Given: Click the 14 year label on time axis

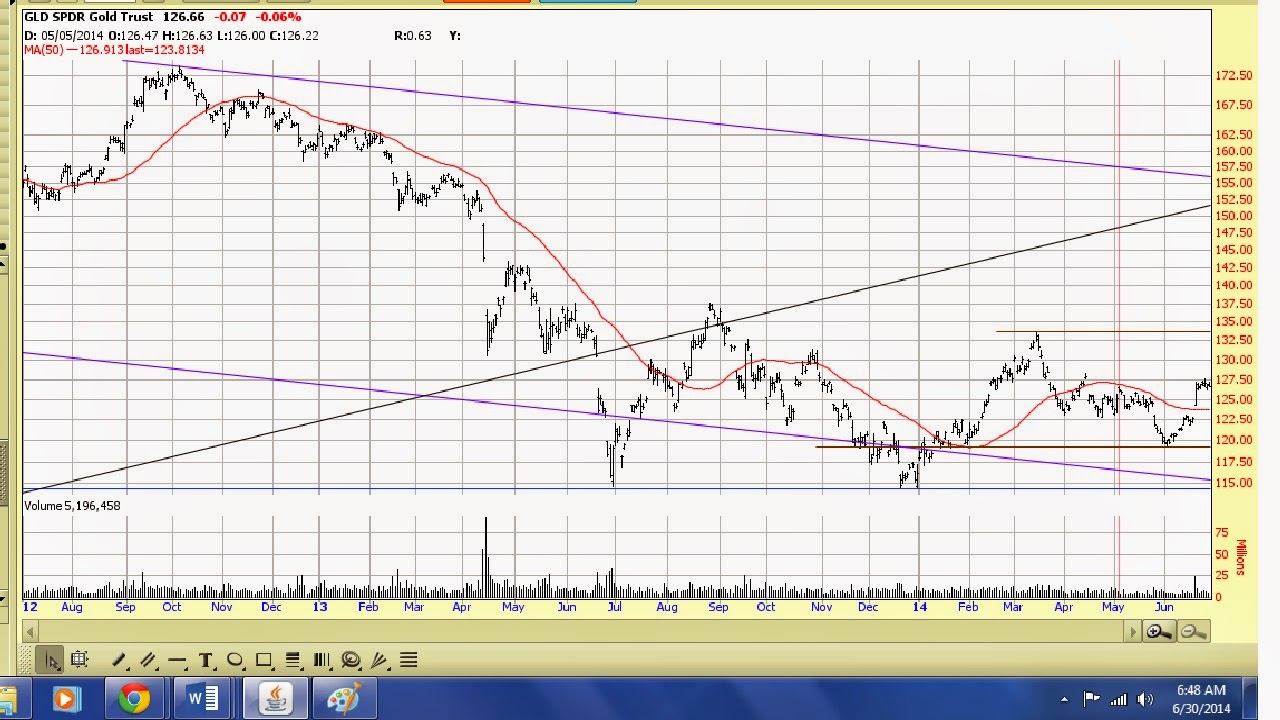Looking at the screenshot, I should 919,607.
